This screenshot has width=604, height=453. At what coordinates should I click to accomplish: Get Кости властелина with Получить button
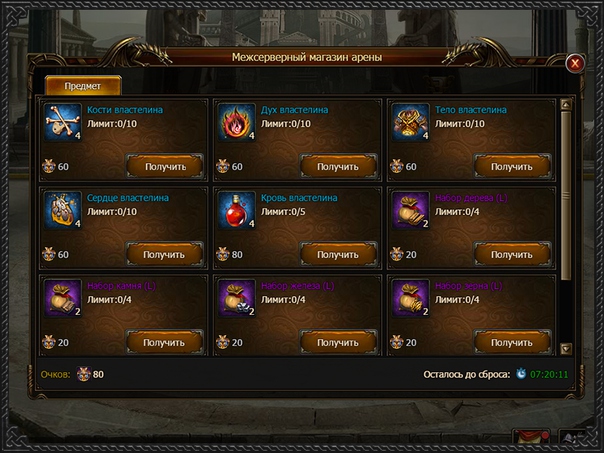[165, 166]
